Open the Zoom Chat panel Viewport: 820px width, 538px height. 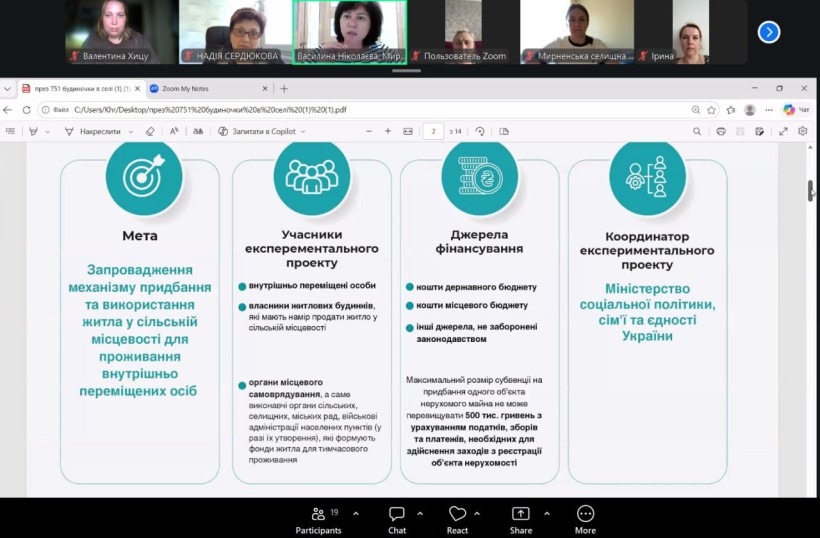click(x=397, y=521)
